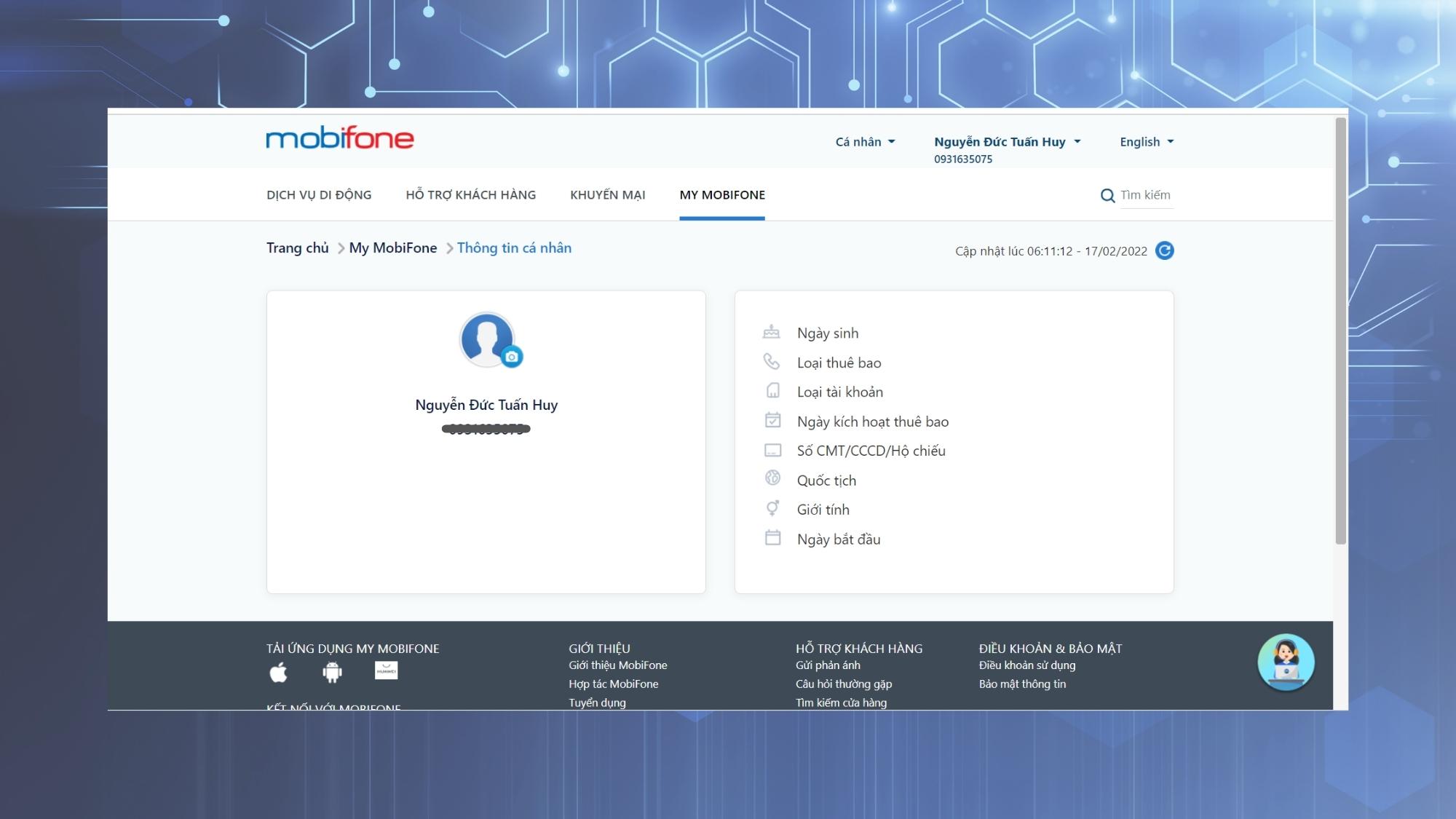Click the Tìm kiếm search field

(x=1147, y=195)
